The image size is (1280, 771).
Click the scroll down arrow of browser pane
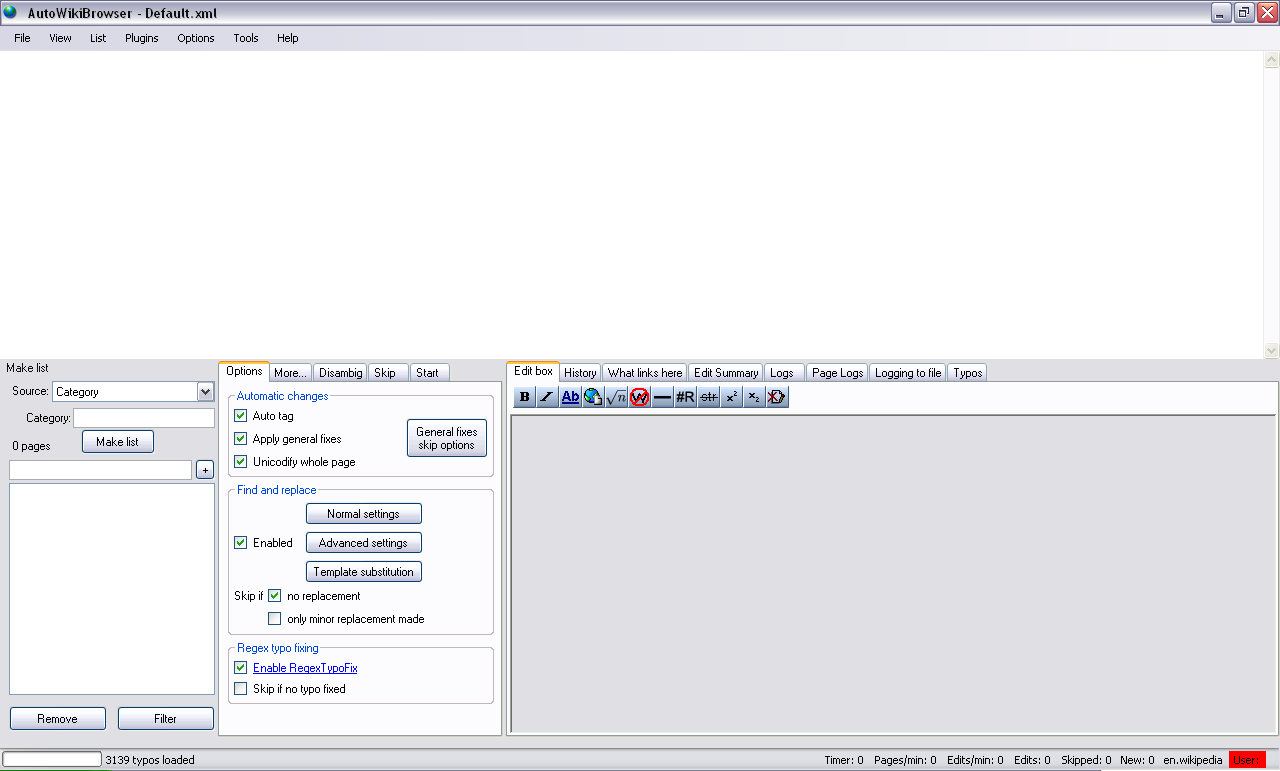pos(1271,351)
